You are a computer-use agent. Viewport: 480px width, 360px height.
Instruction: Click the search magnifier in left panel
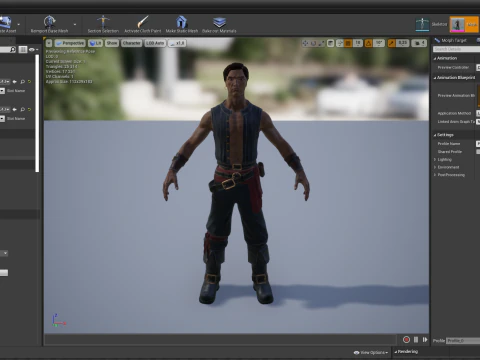(x=12, y=50)
